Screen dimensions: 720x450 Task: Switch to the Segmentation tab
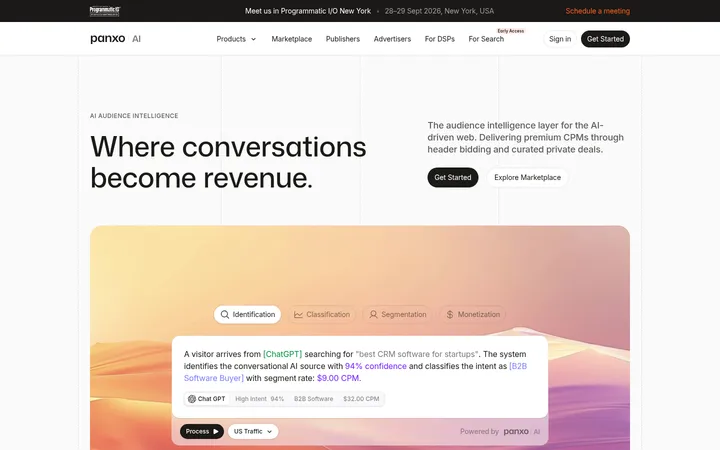[398, 315]
